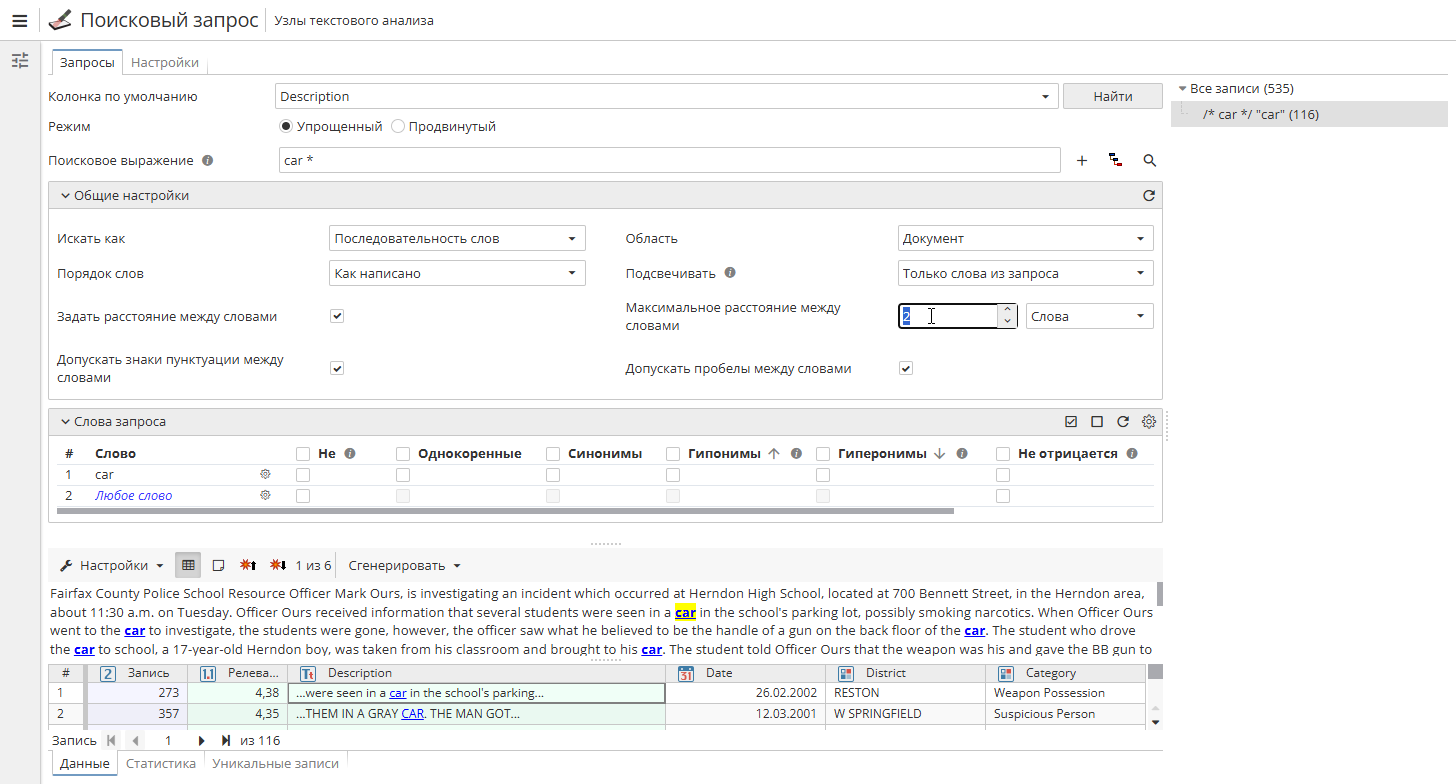Increase maximum word distance stepper
Viewport: 1456px width, 784px height.
pyautogui.click(x=1007, y=310)
